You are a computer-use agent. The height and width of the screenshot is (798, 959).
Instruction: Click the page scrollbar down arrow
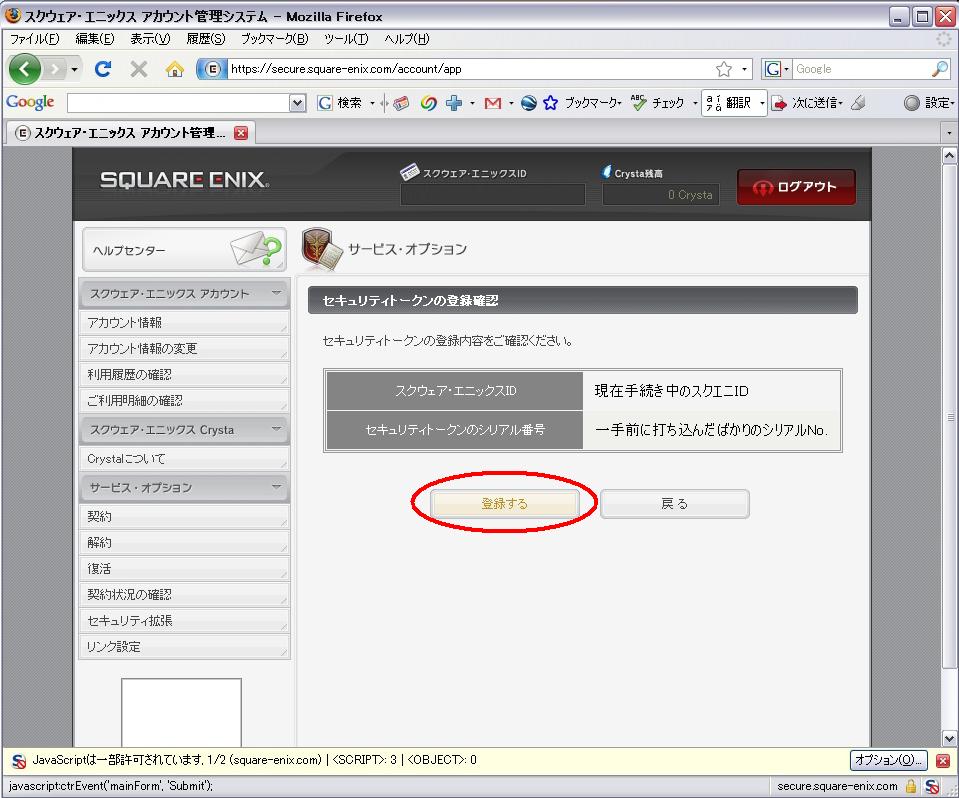949,738
